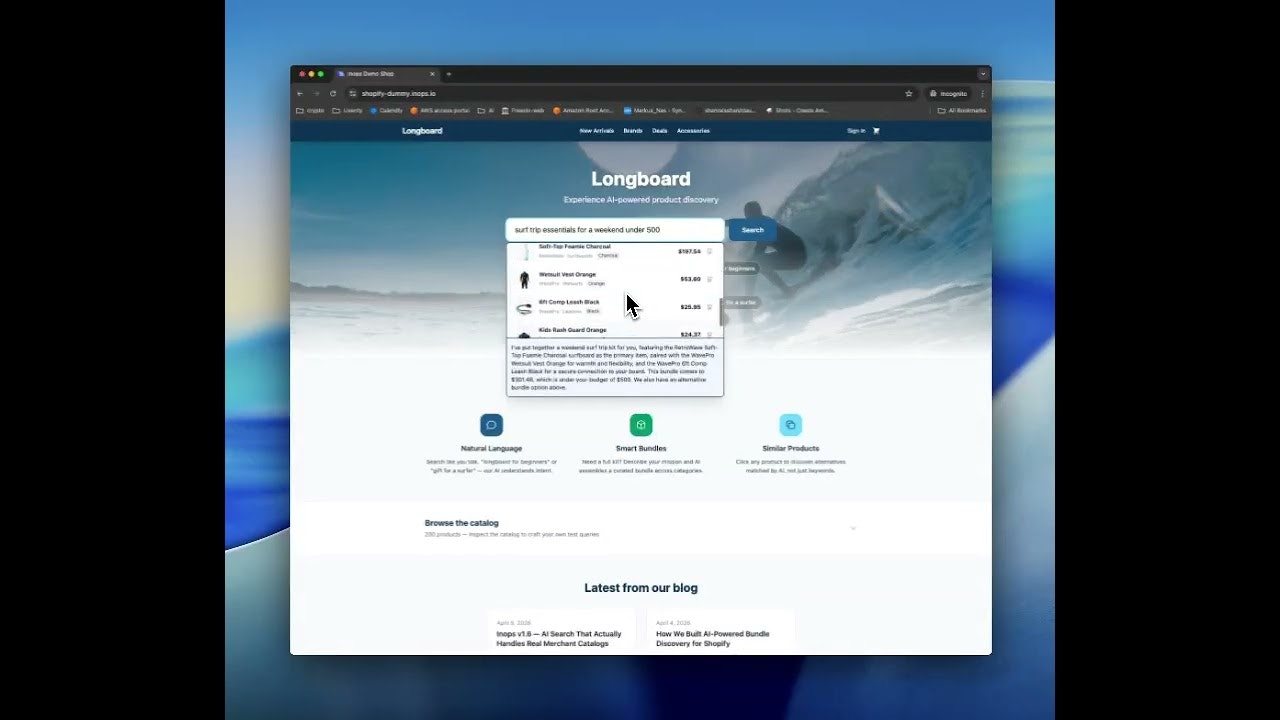The image size is (1280, 720).
Task: Open the AI bookmarks folder
Action: click(x=486, y=110)
